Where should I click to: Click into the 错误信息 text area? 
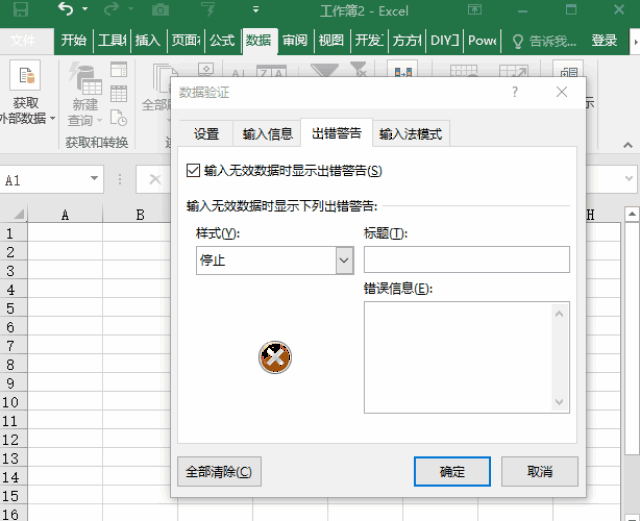point(458,357)
